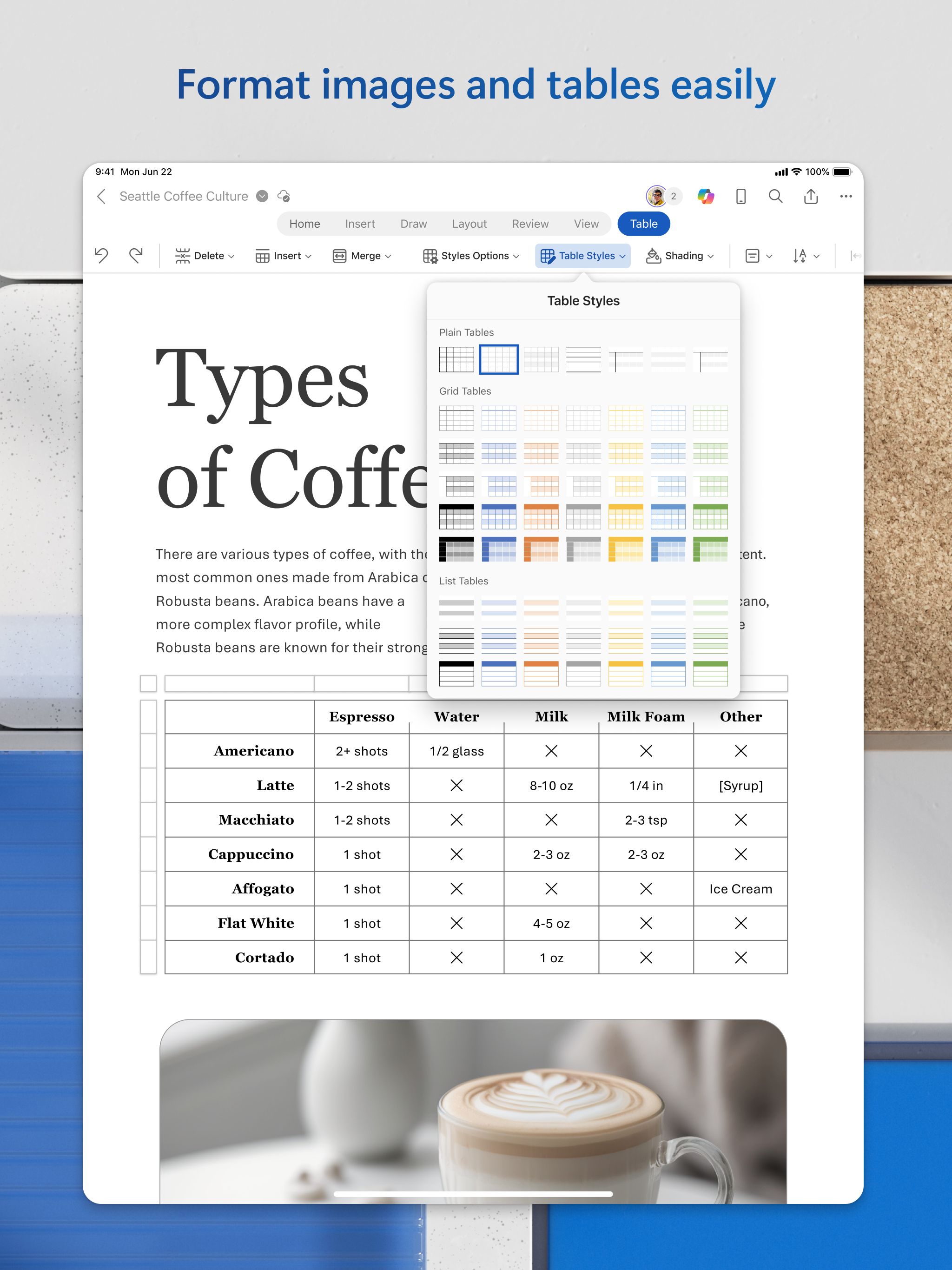Select the row handle beside Americano row

[x=148, y=751]
